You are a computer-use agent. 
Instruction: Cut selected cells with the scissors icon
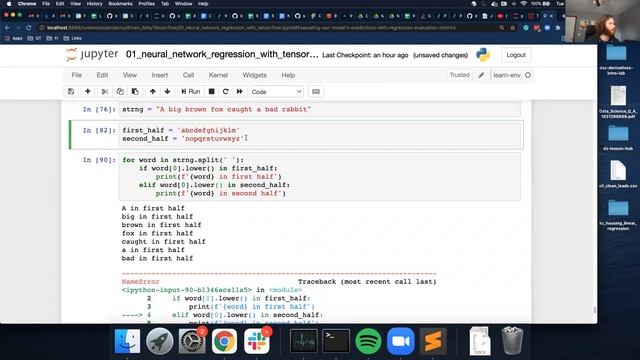(x=104, y=91)
